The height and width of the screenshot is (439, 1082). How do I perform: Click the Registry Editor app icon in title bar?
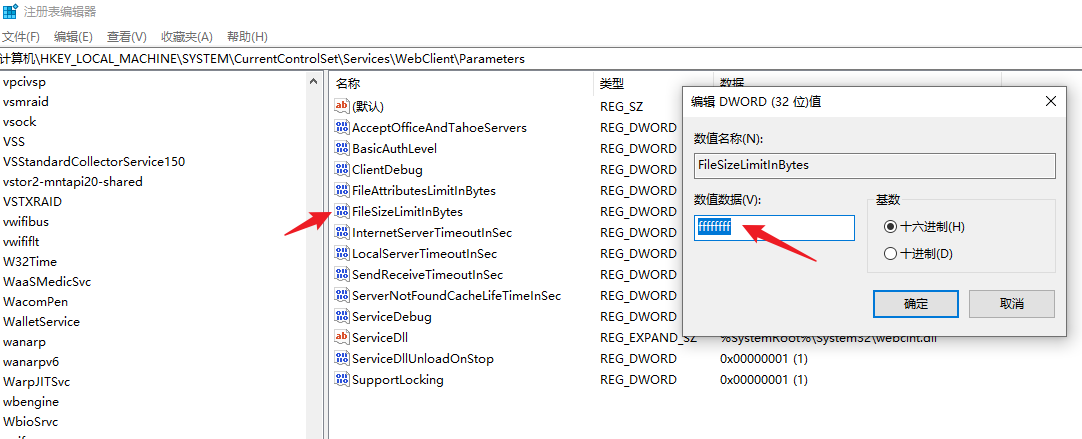(10, 12)
